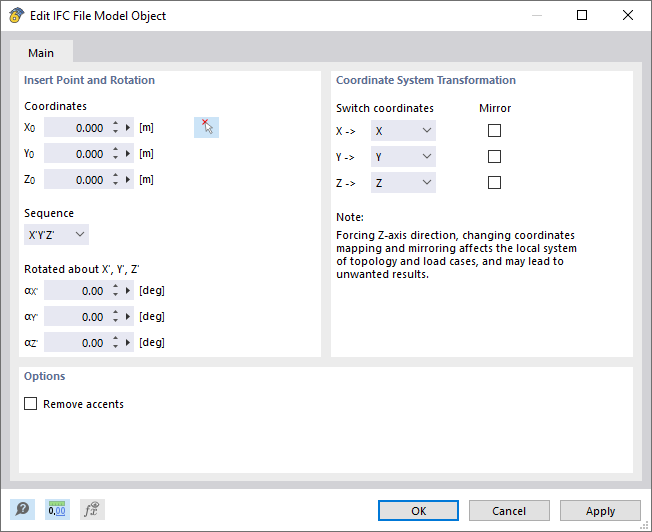The width and height of the screenshot is (652, 532).
Task: Enable mirror for the X coordinate
Action: tap(494, 131)
